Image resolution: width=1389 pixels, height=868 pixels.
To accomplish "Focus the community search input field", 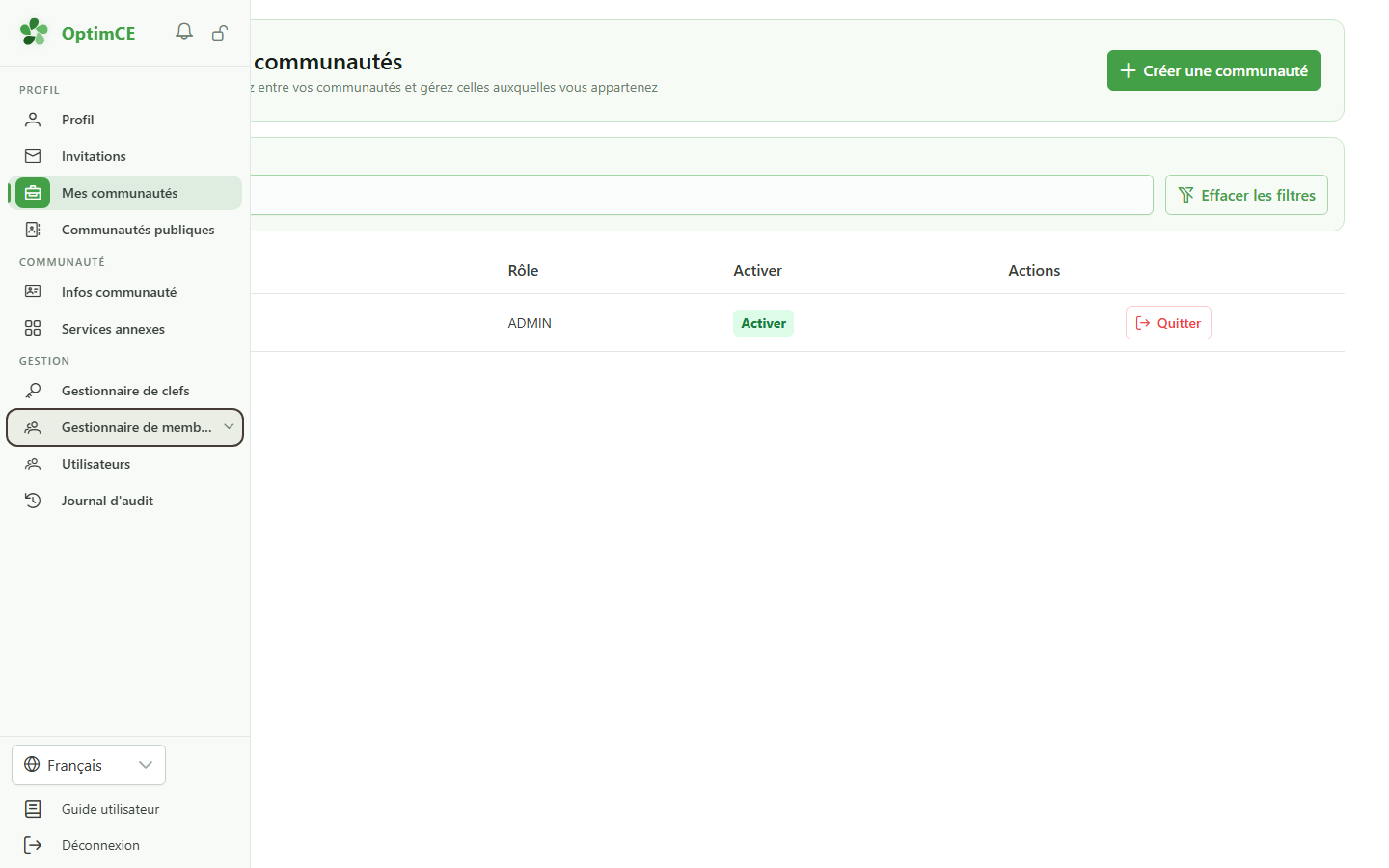I will (x=701, y=195).
